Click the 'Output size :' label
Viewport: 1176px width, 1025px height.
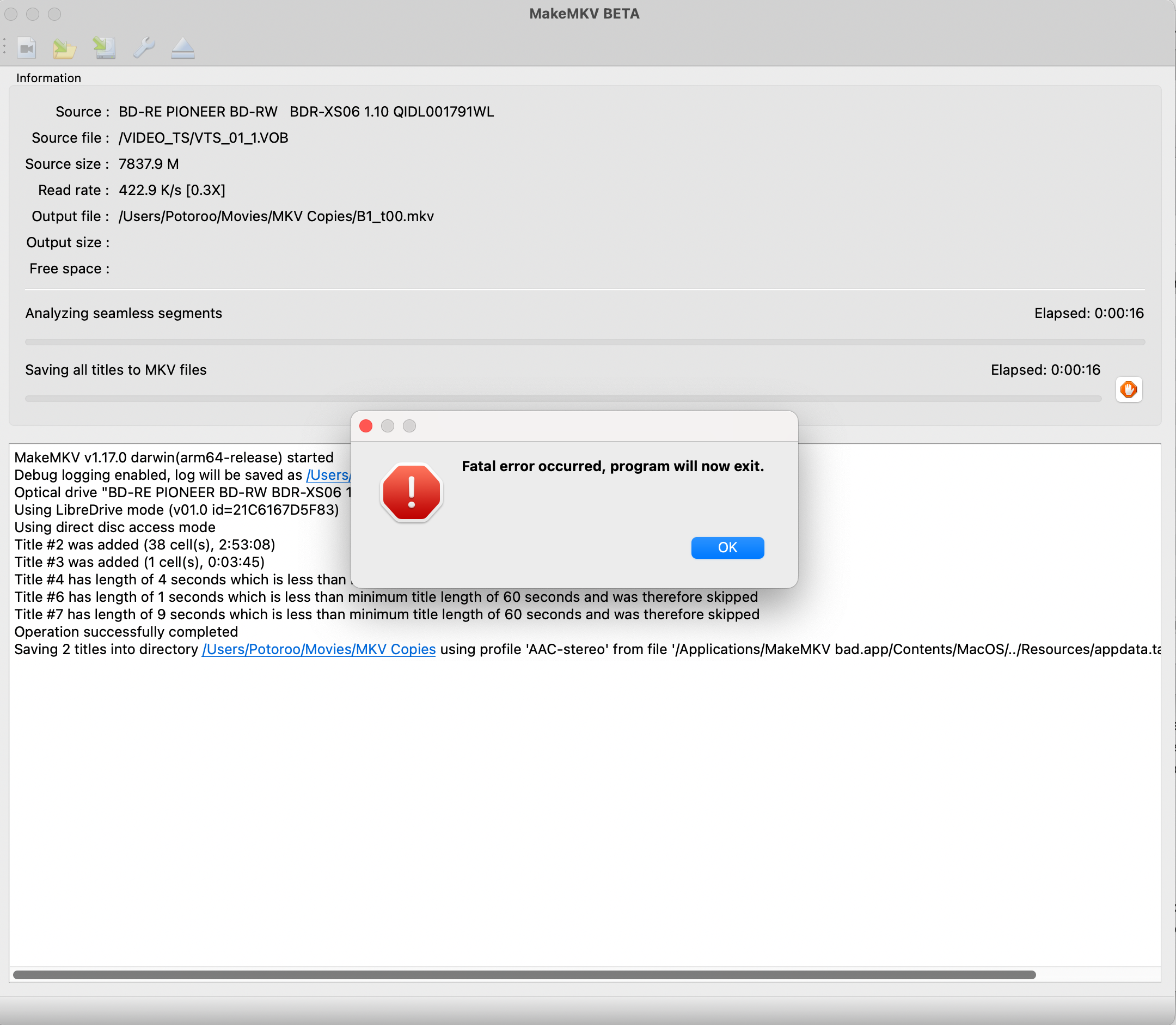[x=68, y=242]
